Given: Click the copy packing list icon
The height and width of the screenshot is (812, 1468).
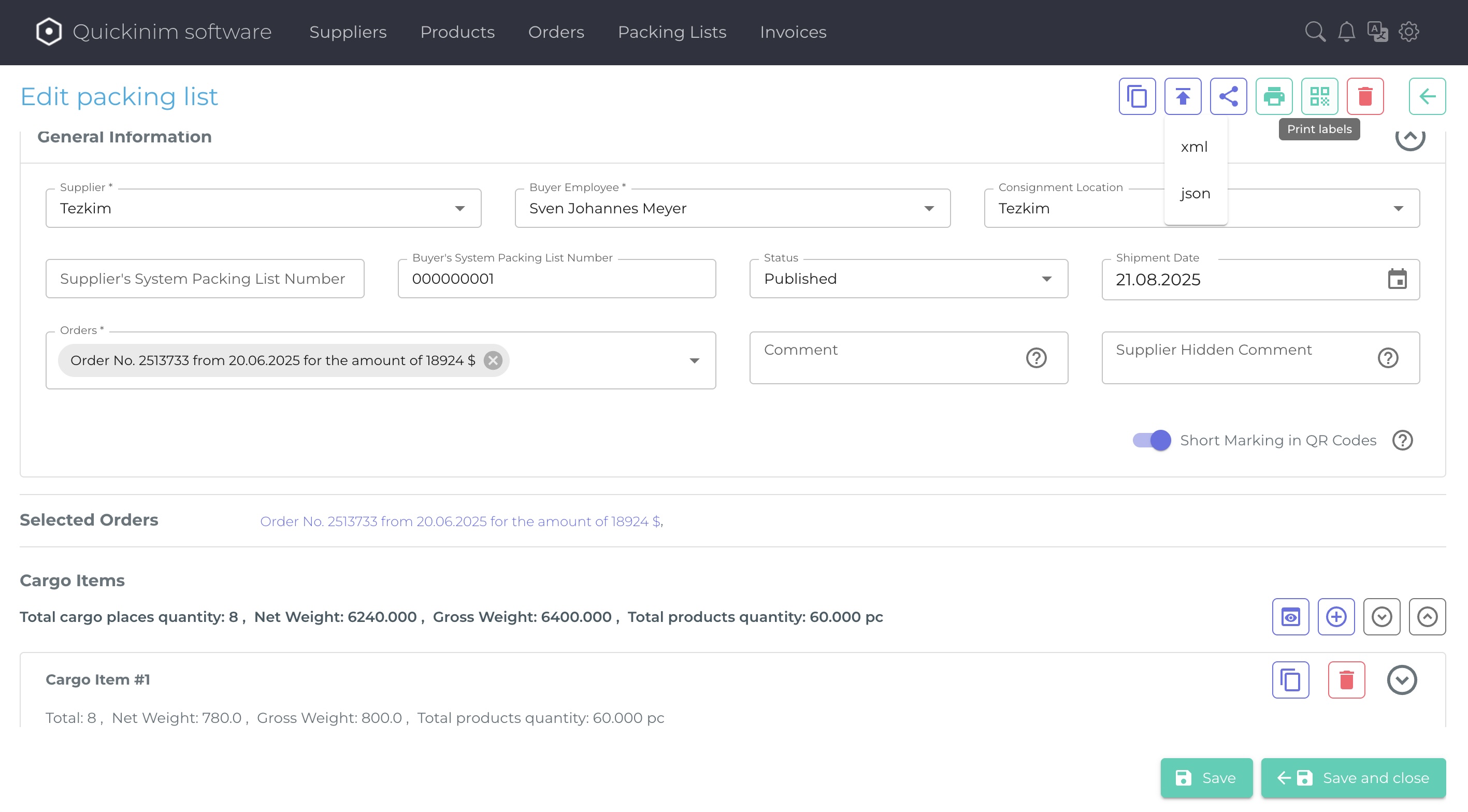Looking at the screenshot, I should point(1137,96).
